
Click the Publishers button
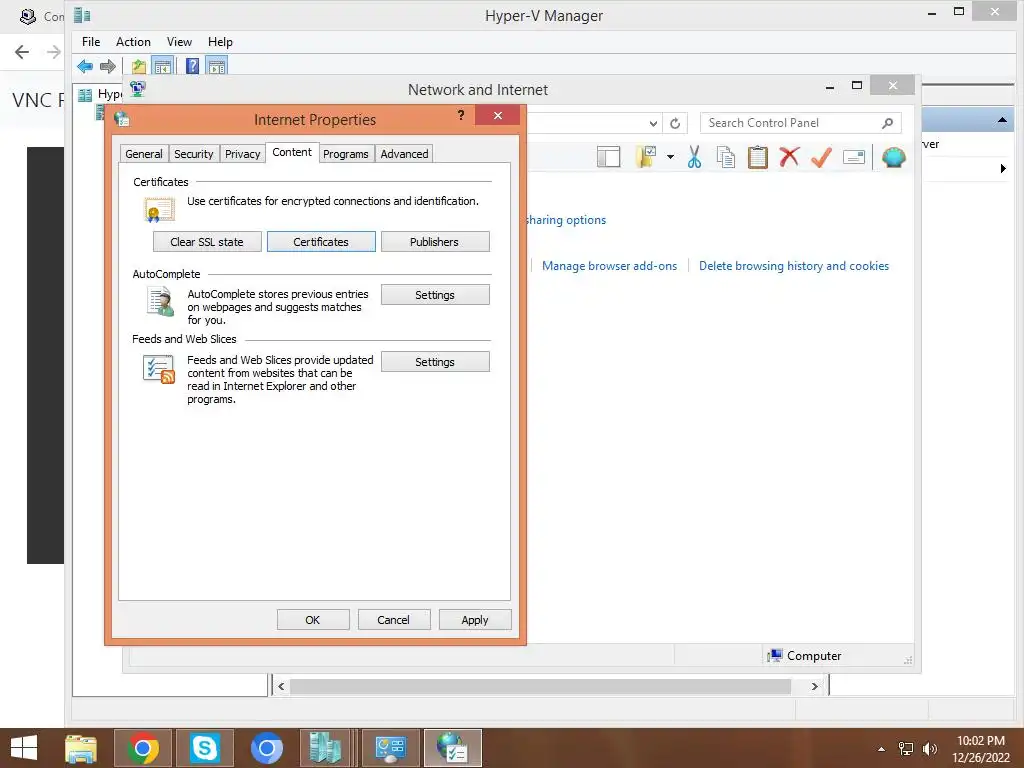(x=434, y=242)
